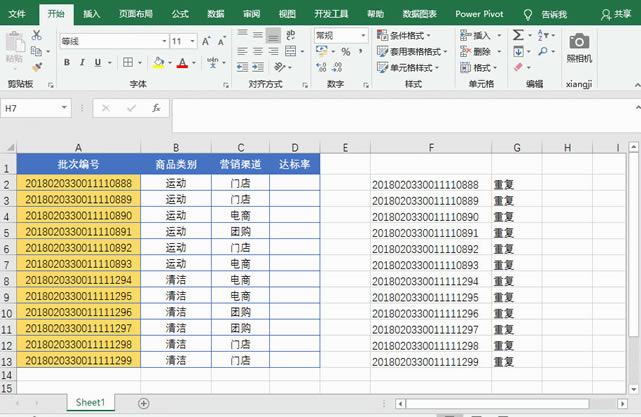Click the percent style icon
The width and height of the screenshot is (641, 417).
point(345,51)
